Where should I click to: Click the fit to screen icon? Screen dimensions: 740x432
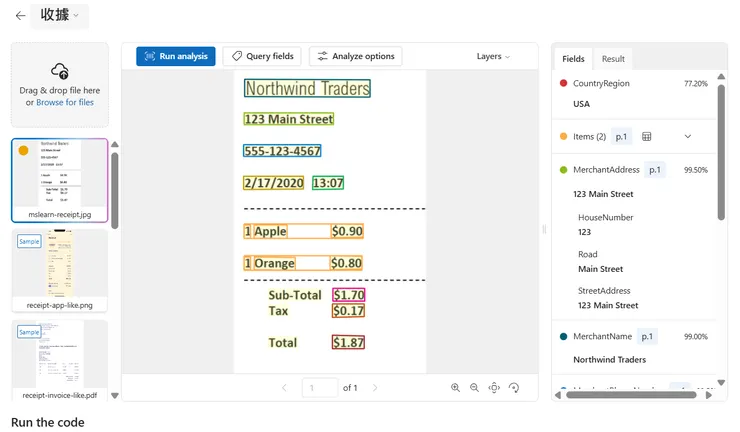coord(494,388)
